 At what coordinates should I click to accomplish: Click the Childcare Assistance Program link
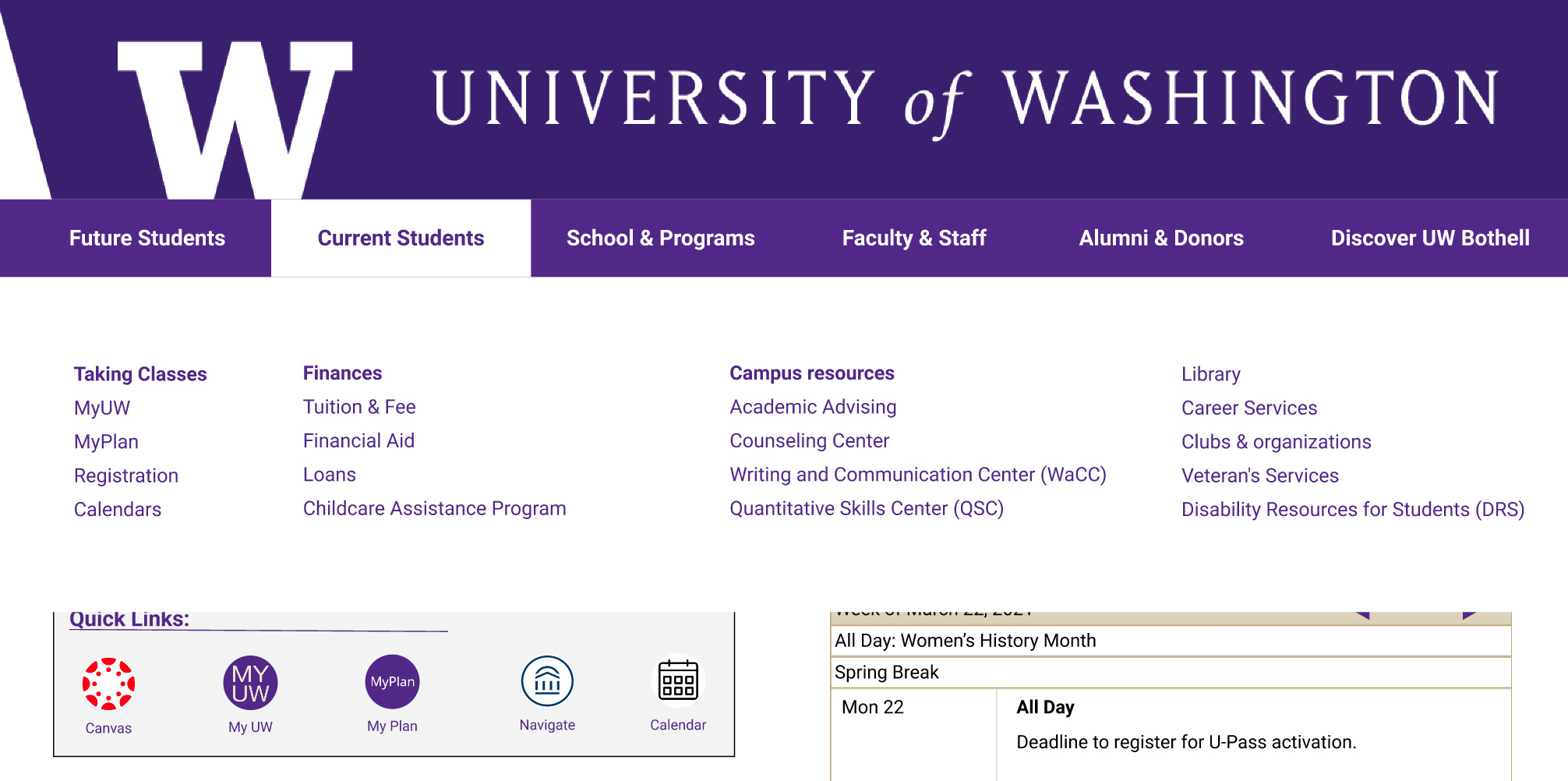coord(434,509)
